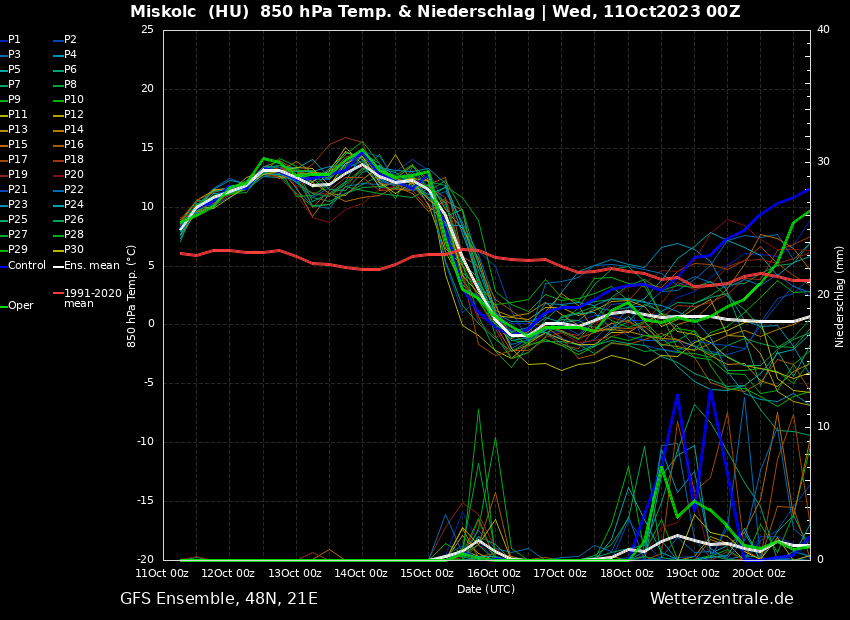
Task: Click the Wetterzentrale.de link
Action: point(721,599)
